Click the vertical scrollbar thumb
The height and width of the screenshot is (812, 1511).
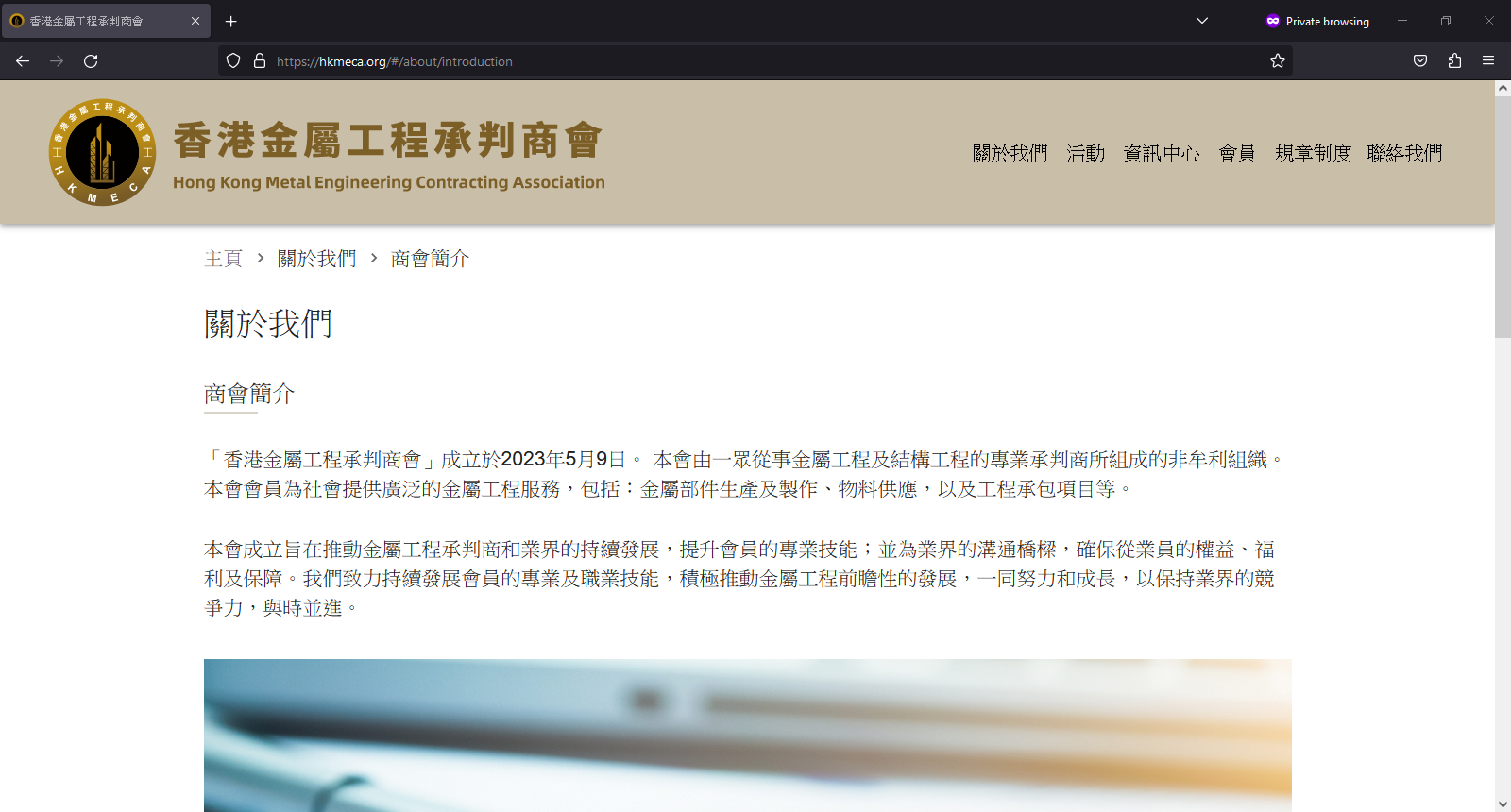click(1503, 216)
